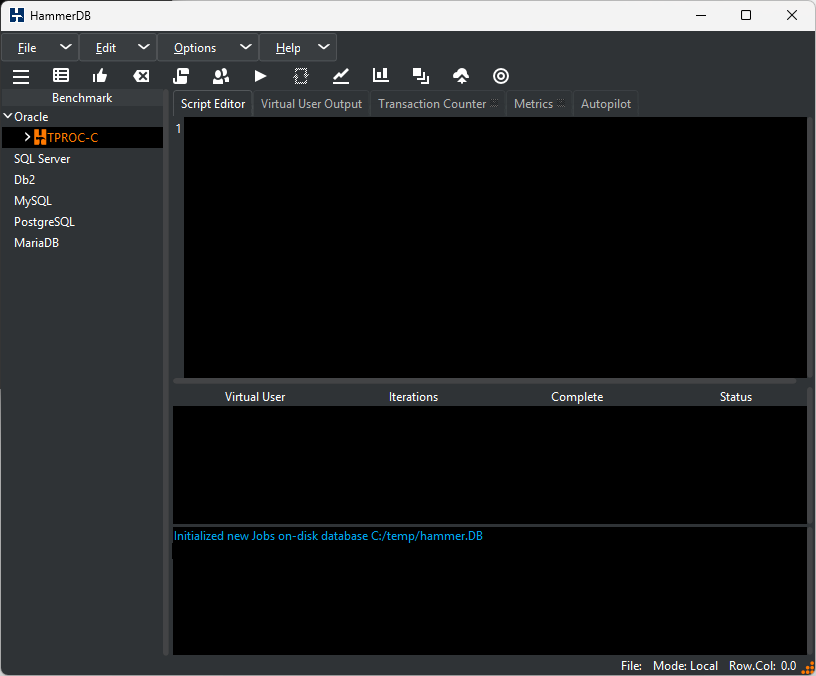816x676 pixels.
Task: Click the cloud upload toolbar icon
Action: [x=461, y=76]
